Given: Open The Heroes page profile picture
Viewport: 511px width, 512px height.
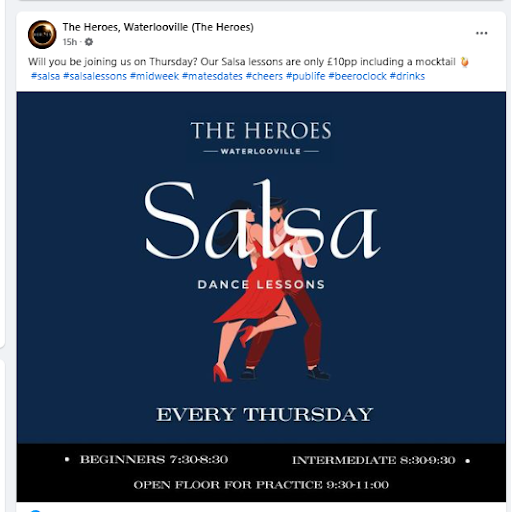Looking at the screenshot, I should [x=42, y=34].
